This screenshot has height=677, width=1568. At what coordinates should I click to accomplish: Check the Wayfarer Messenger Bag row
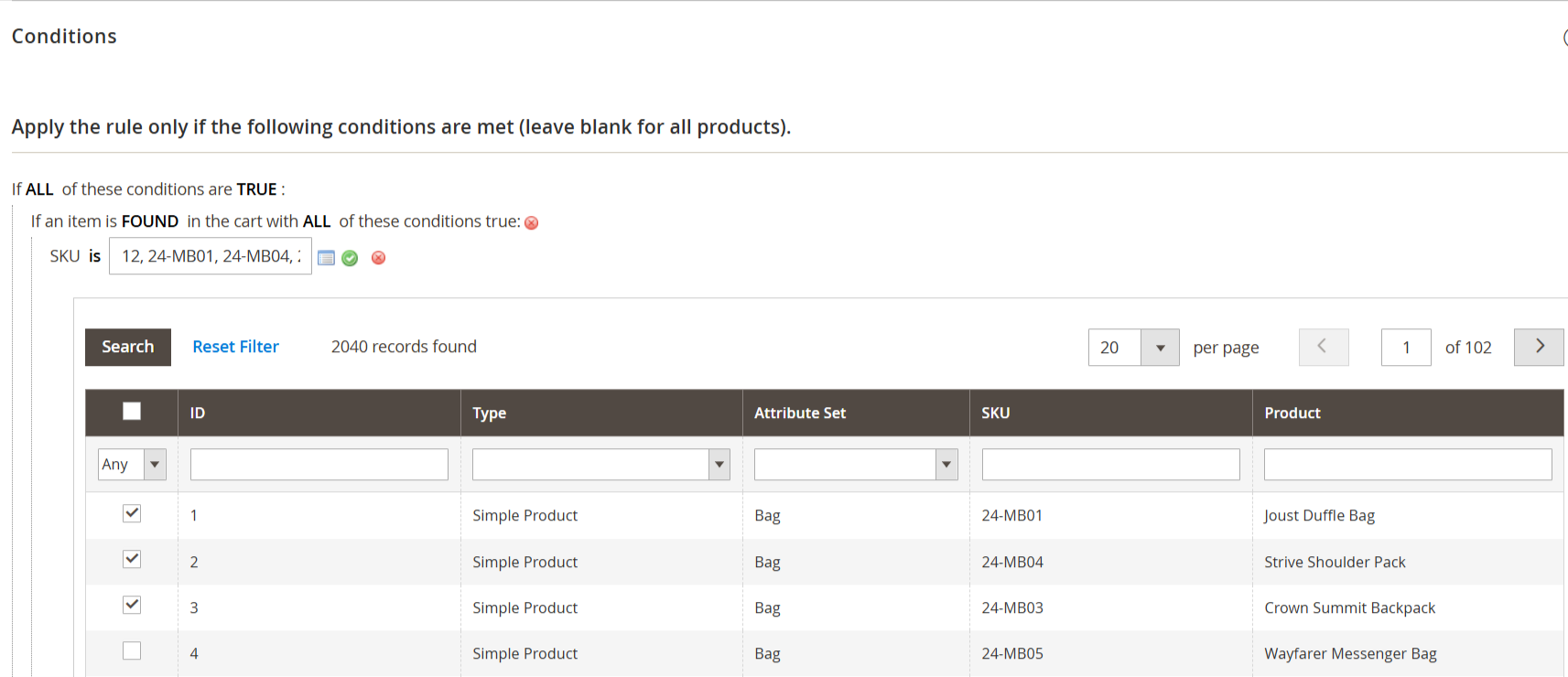pos(132,650)
